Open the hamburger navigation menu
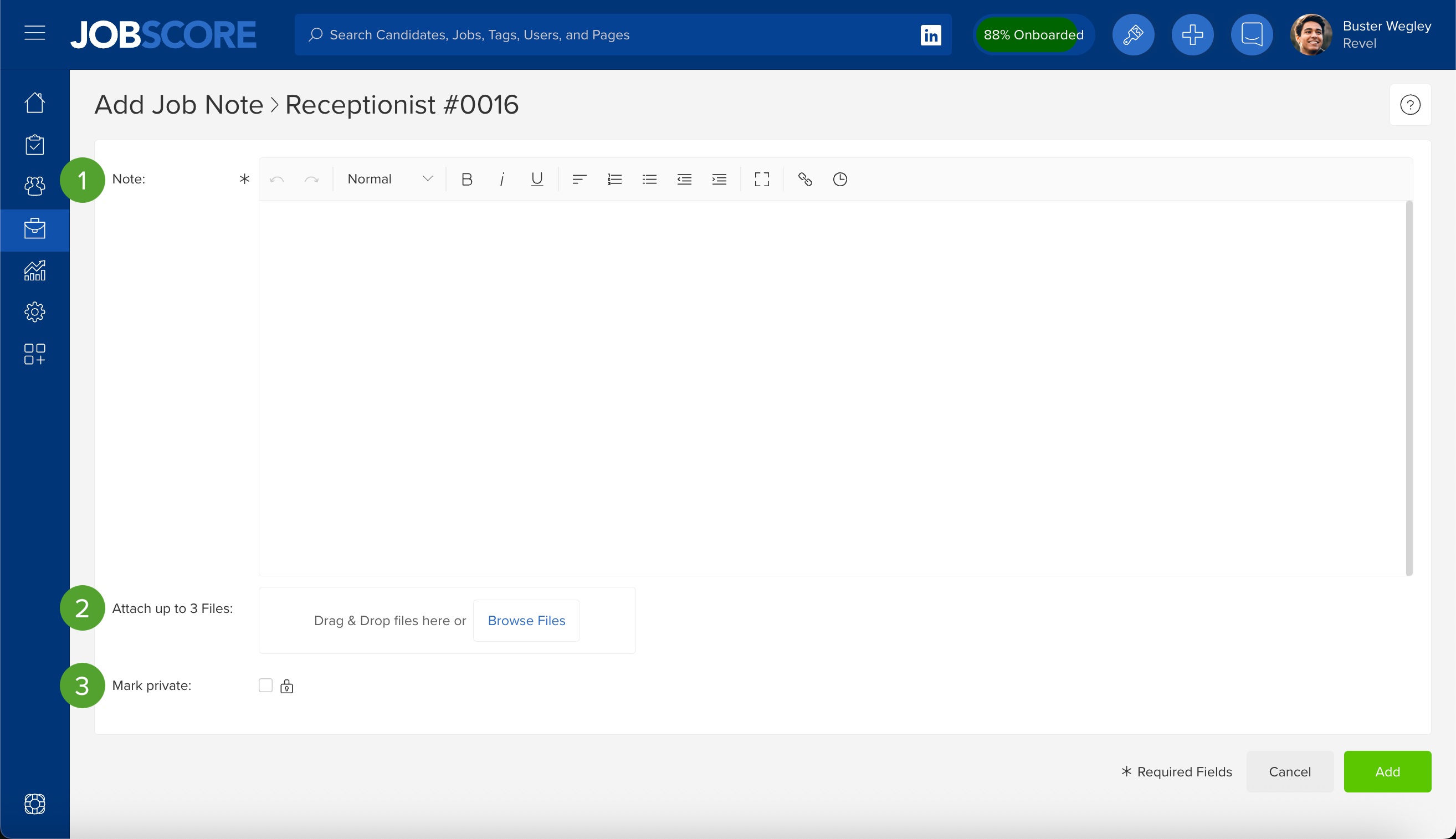The image size is (1456, 839). tap(34, 33)
